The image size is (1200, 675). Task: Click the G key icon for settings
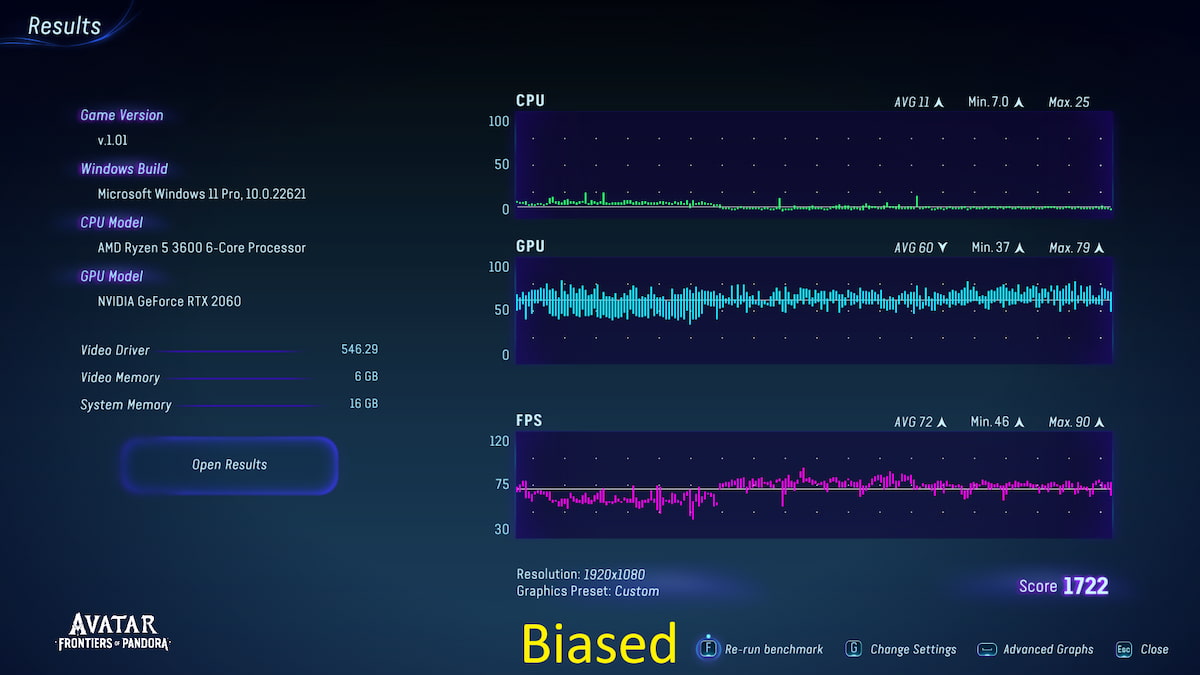point(854,649)
